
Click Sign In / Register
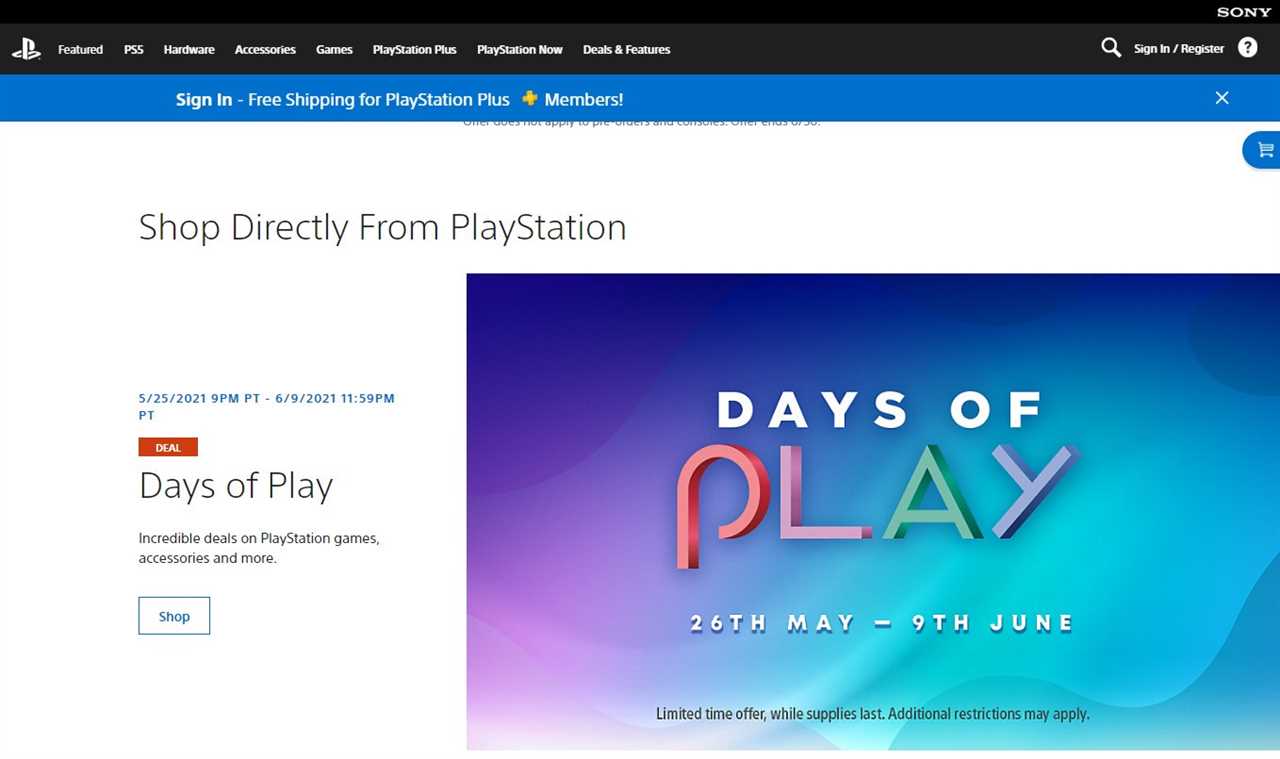tap(1178, 48)
